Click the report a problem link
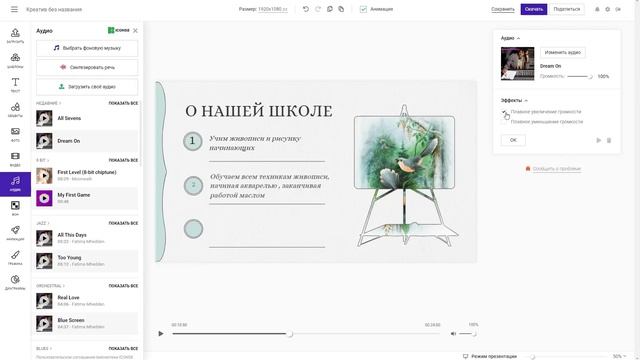Image resolution: width=640 pixels, height=360 pixels. pyautogui.click(x=556, y=169)
